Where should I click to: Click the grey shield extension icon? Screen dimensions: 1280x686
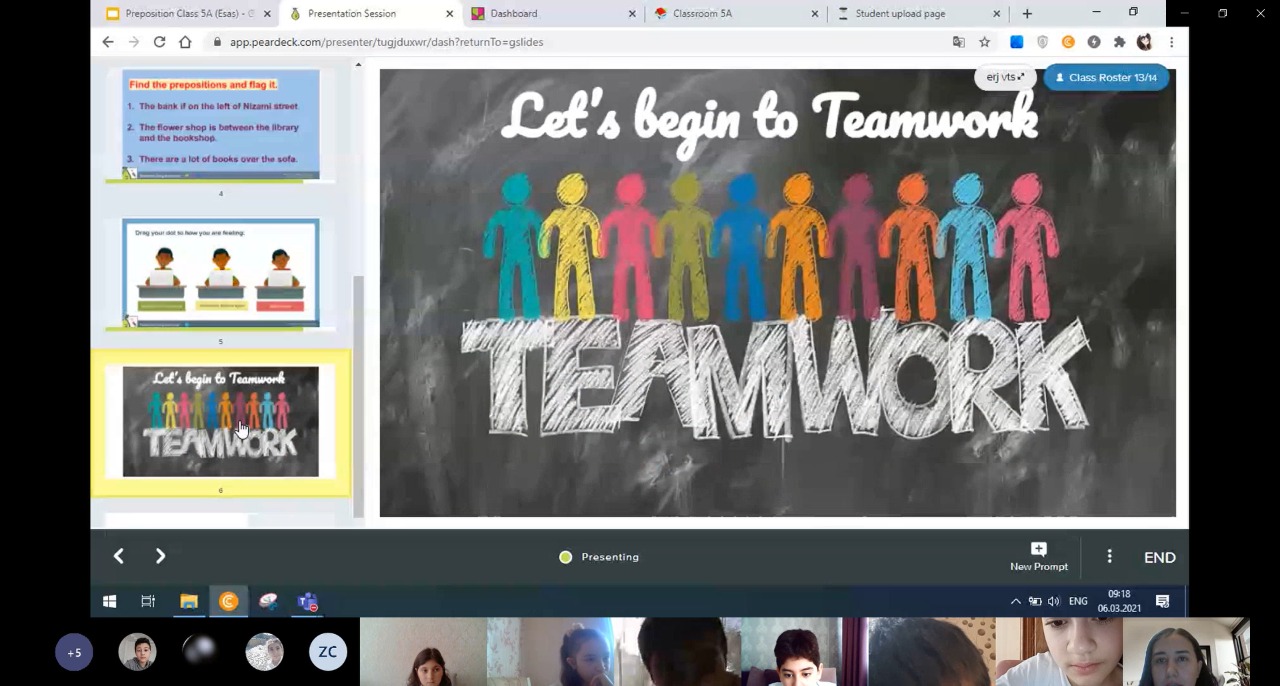click(x=1042, y=42)
